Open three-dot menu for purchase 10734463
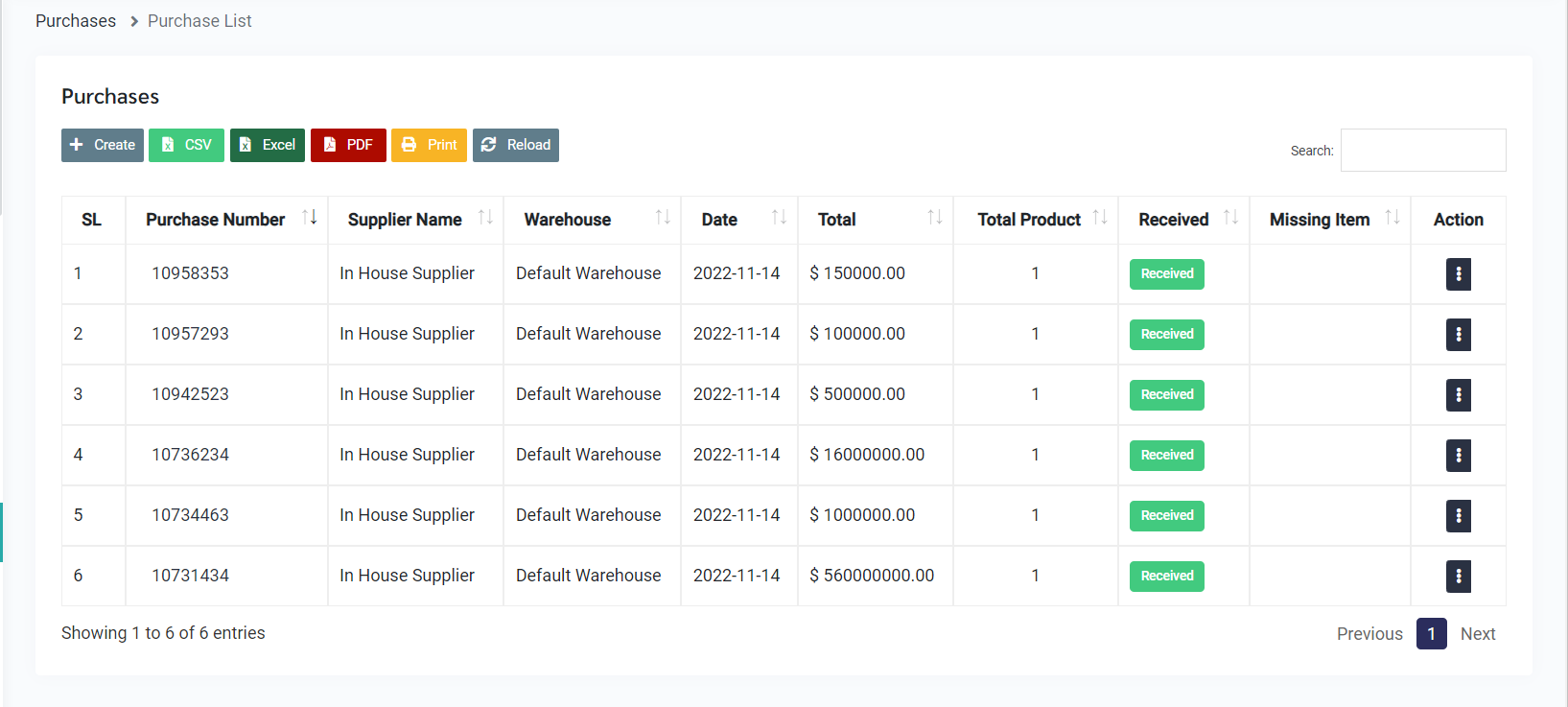Image resolution: width=1568 pixels, height=707 pixels. point(1458,516)
